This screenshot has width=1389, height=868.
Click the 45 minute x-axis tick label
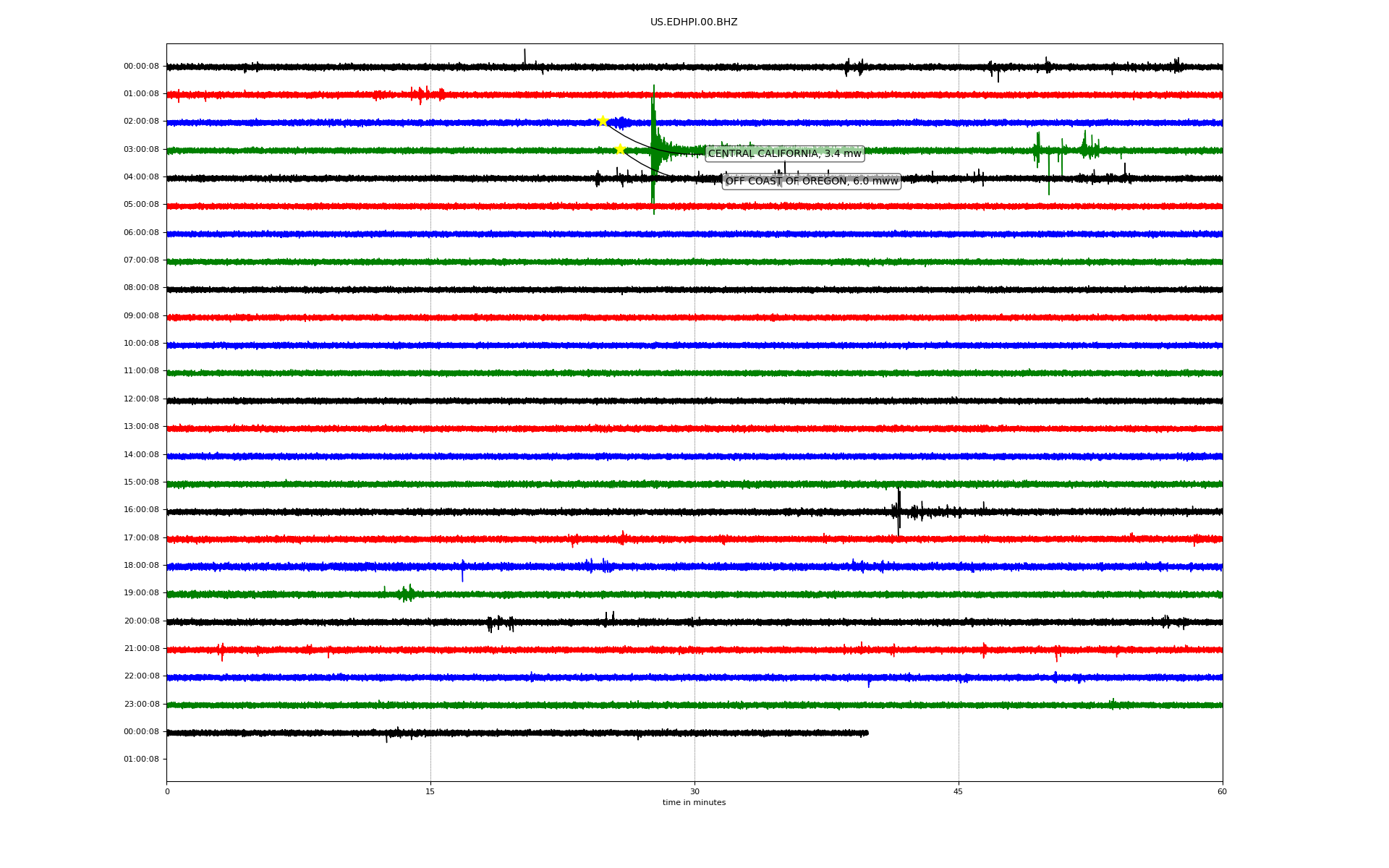[x=959, y=791]
